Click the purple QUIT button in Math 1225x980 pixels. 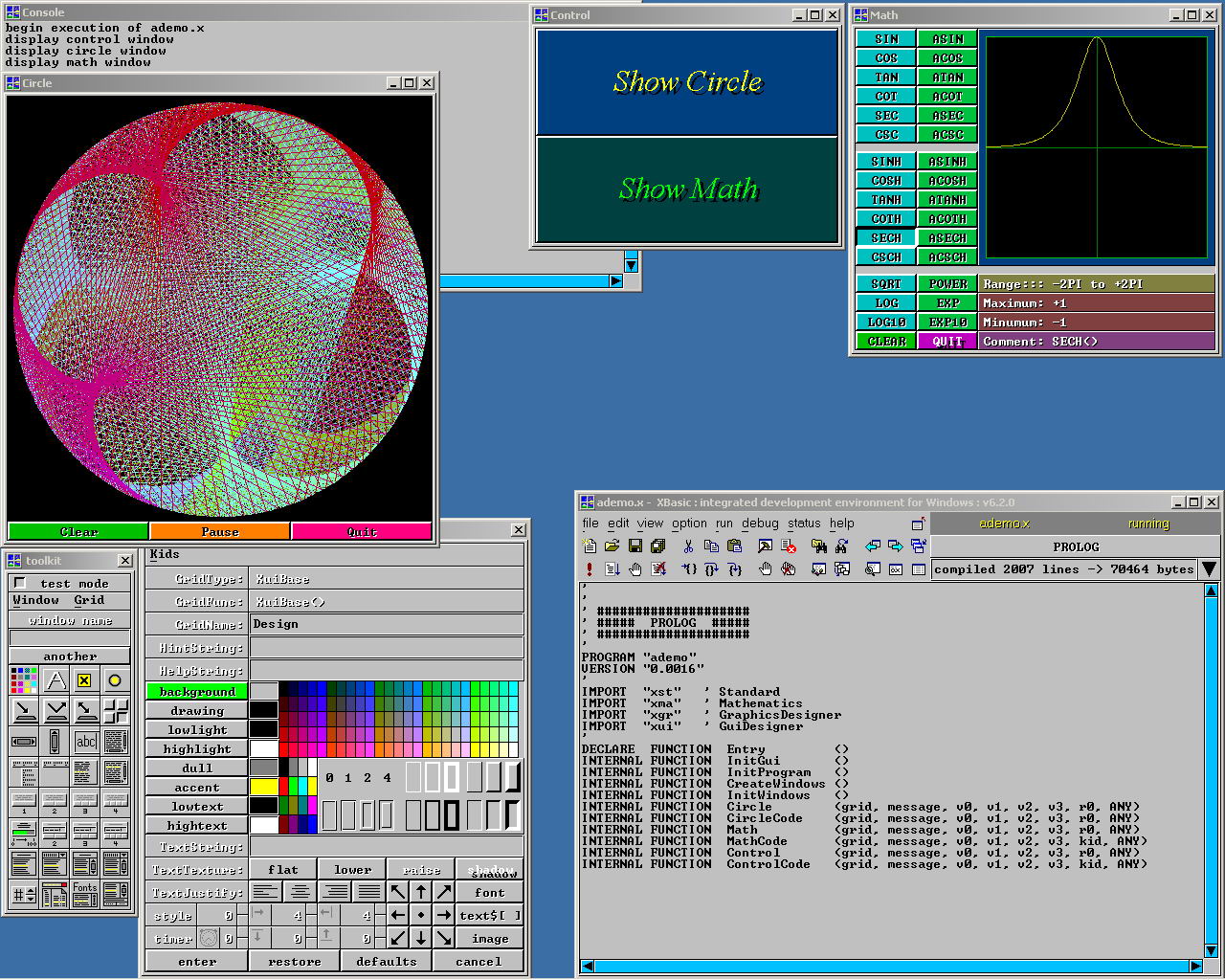click(947, 341)
